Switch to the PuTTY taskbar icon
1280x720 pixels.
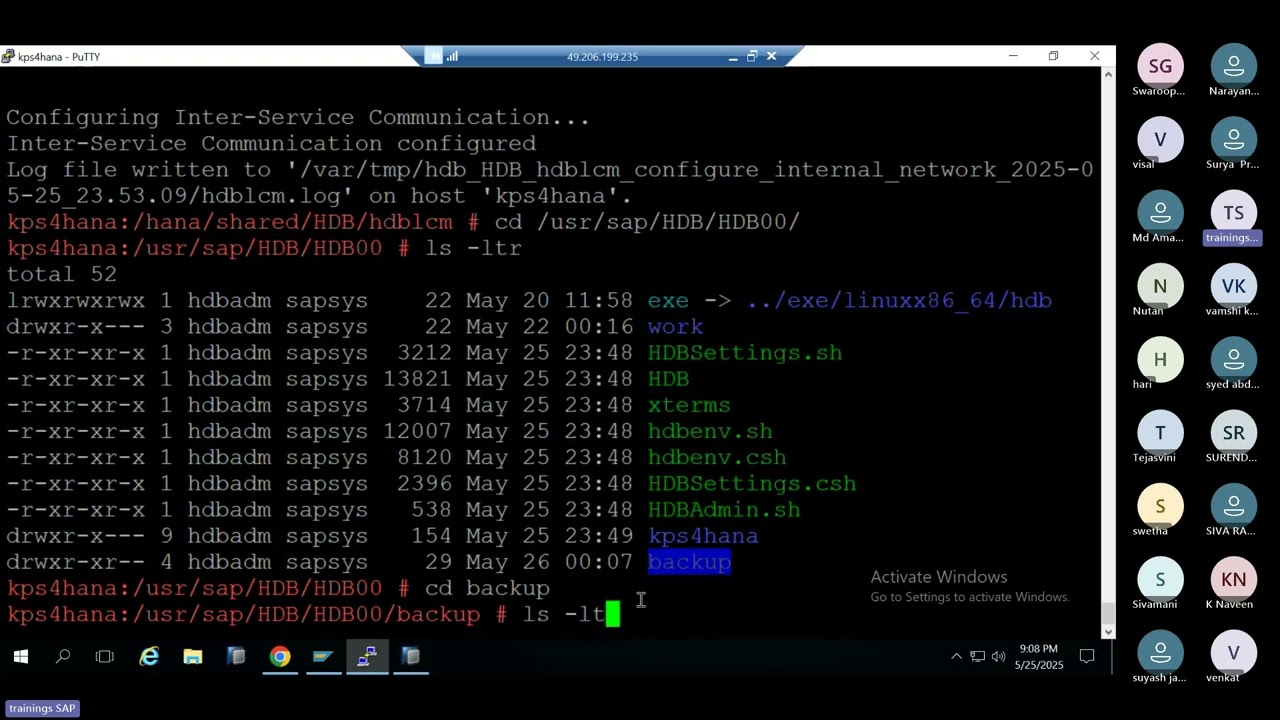click(x=367, y=657)
